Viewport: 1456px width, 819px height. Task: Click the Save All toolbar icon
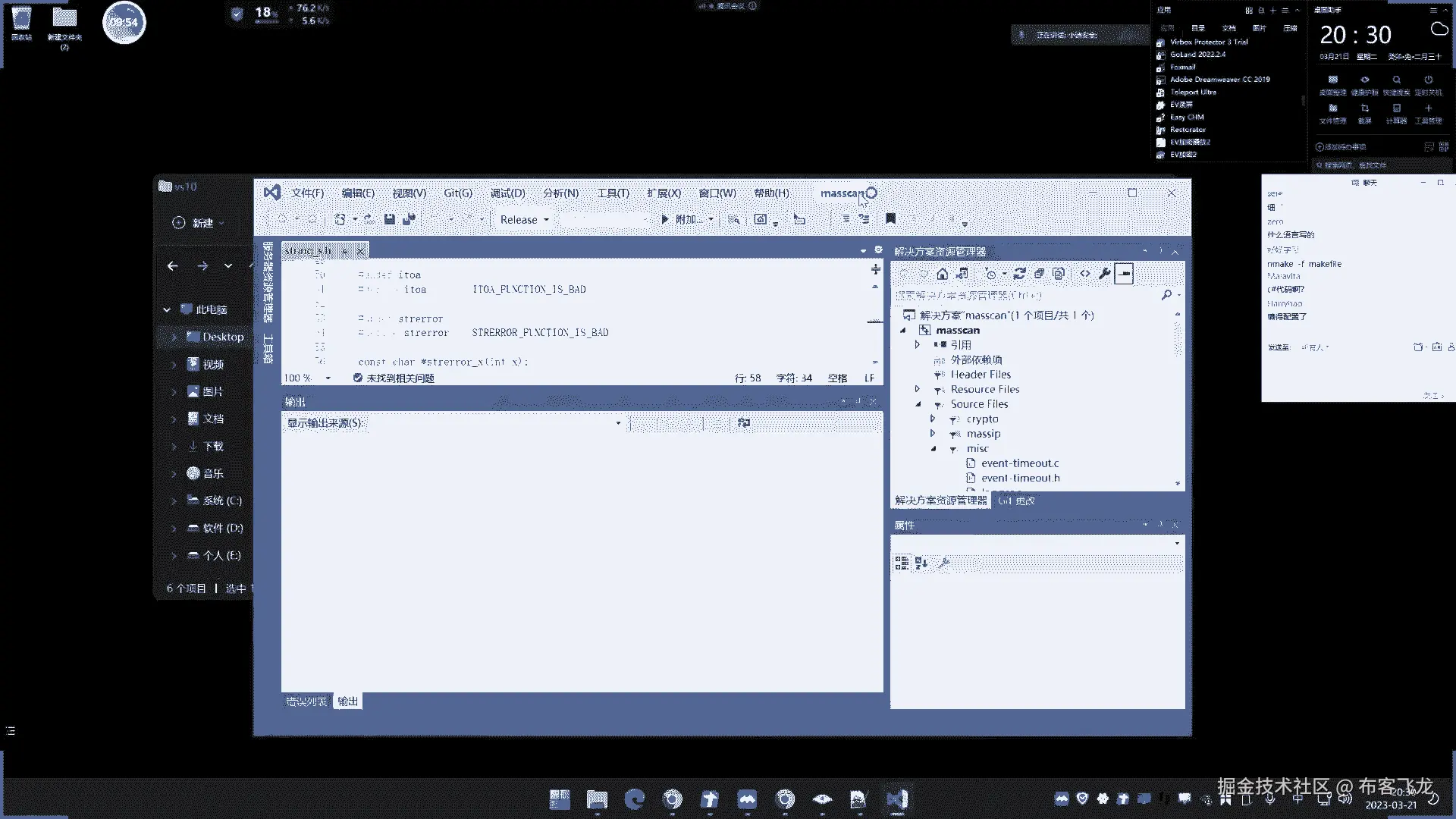pyautogui.click(x=409, y=219)
